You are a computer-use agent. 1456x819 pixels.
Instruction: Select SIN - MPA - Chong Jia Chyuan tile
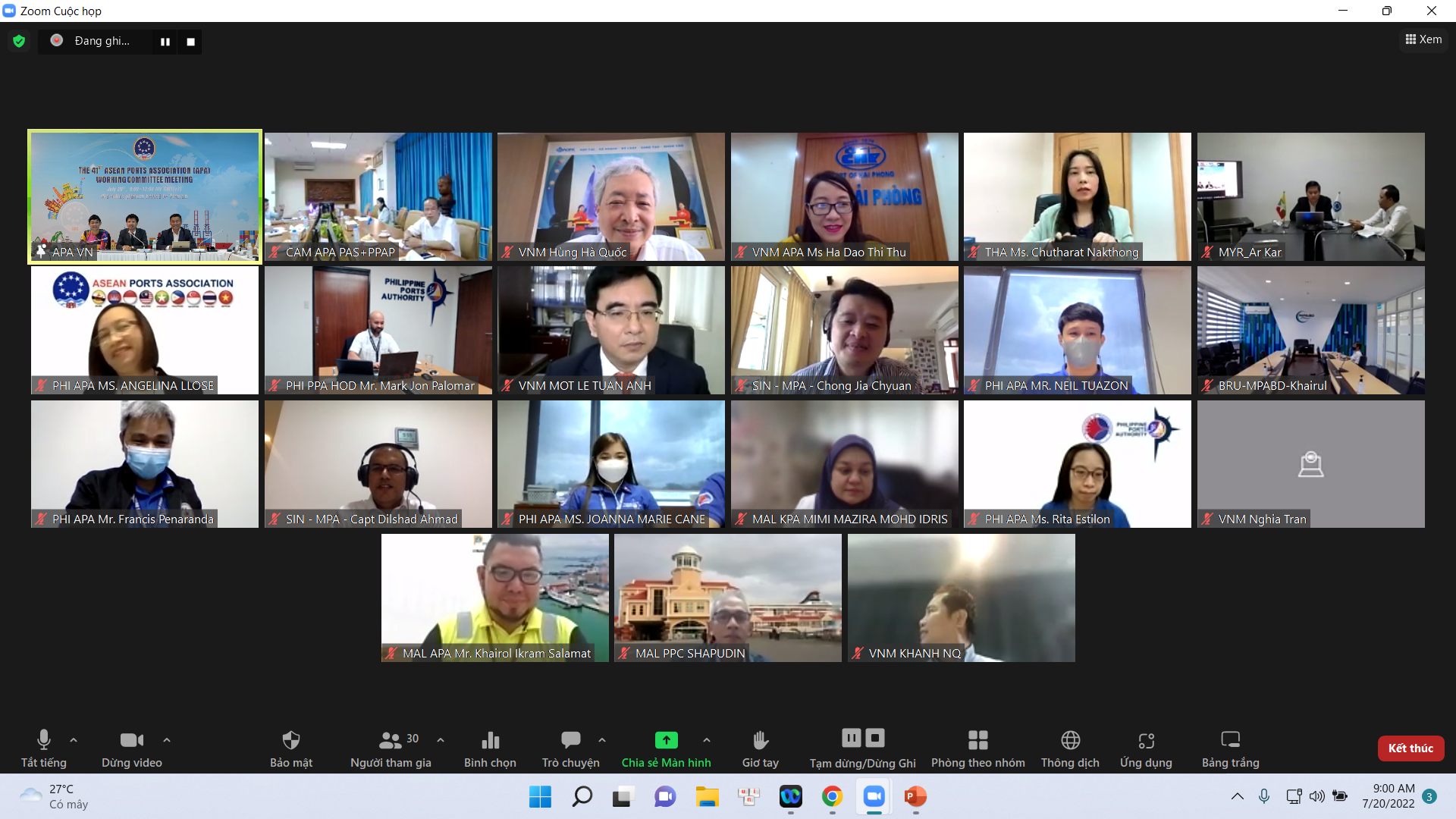click(x=845, y=330)
